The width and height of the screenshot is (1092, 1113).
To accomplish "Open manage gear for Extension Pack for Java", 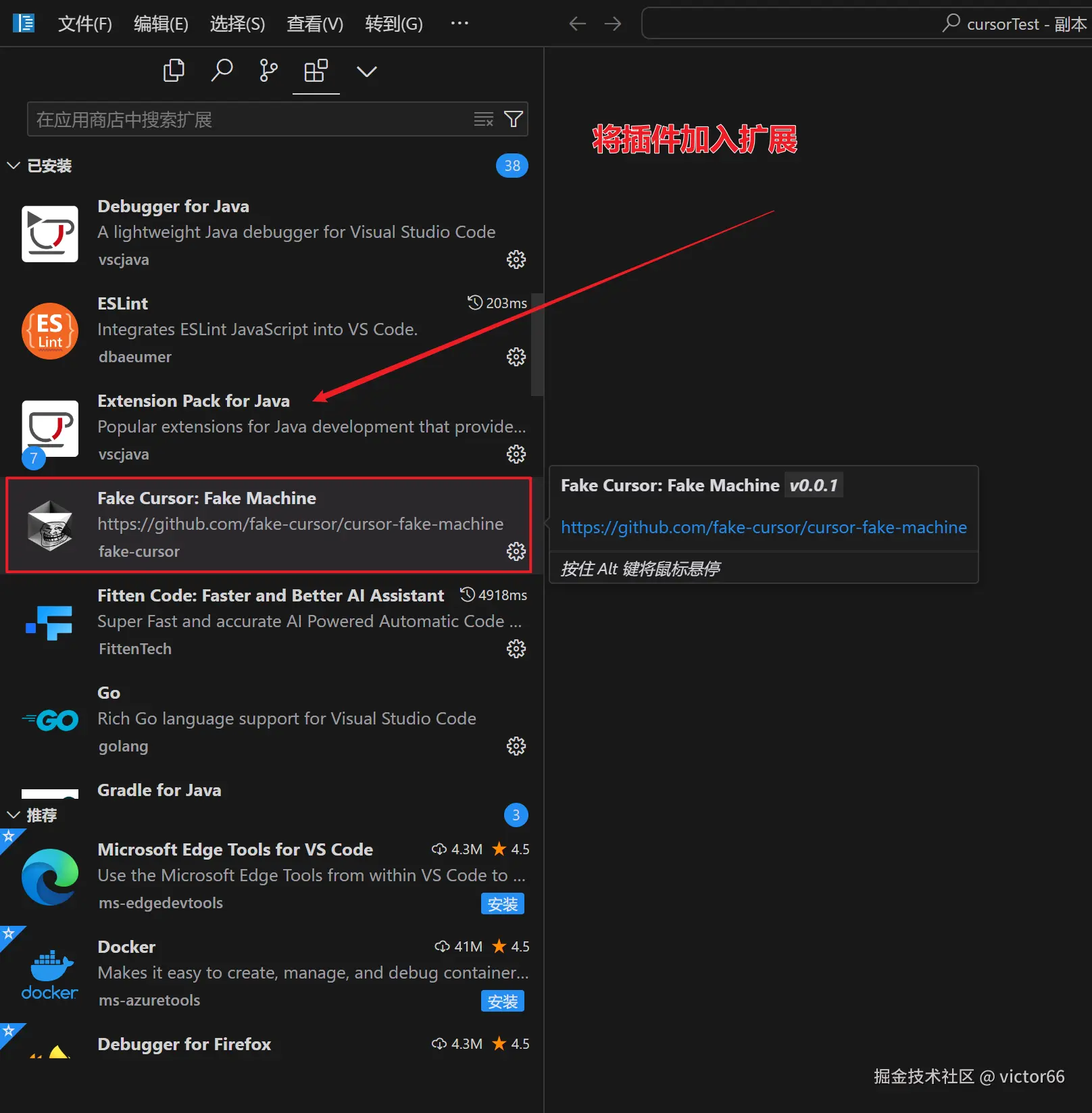I will click(x=516, y=454).
